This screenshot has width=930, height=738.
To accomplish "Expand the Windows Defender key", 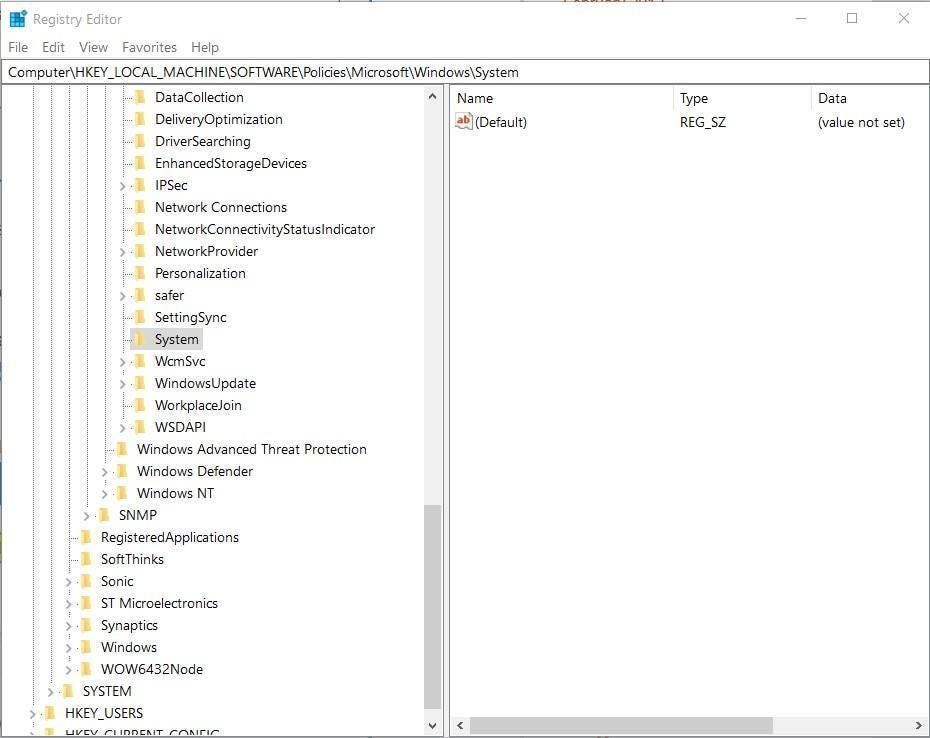I will (104, 472).
